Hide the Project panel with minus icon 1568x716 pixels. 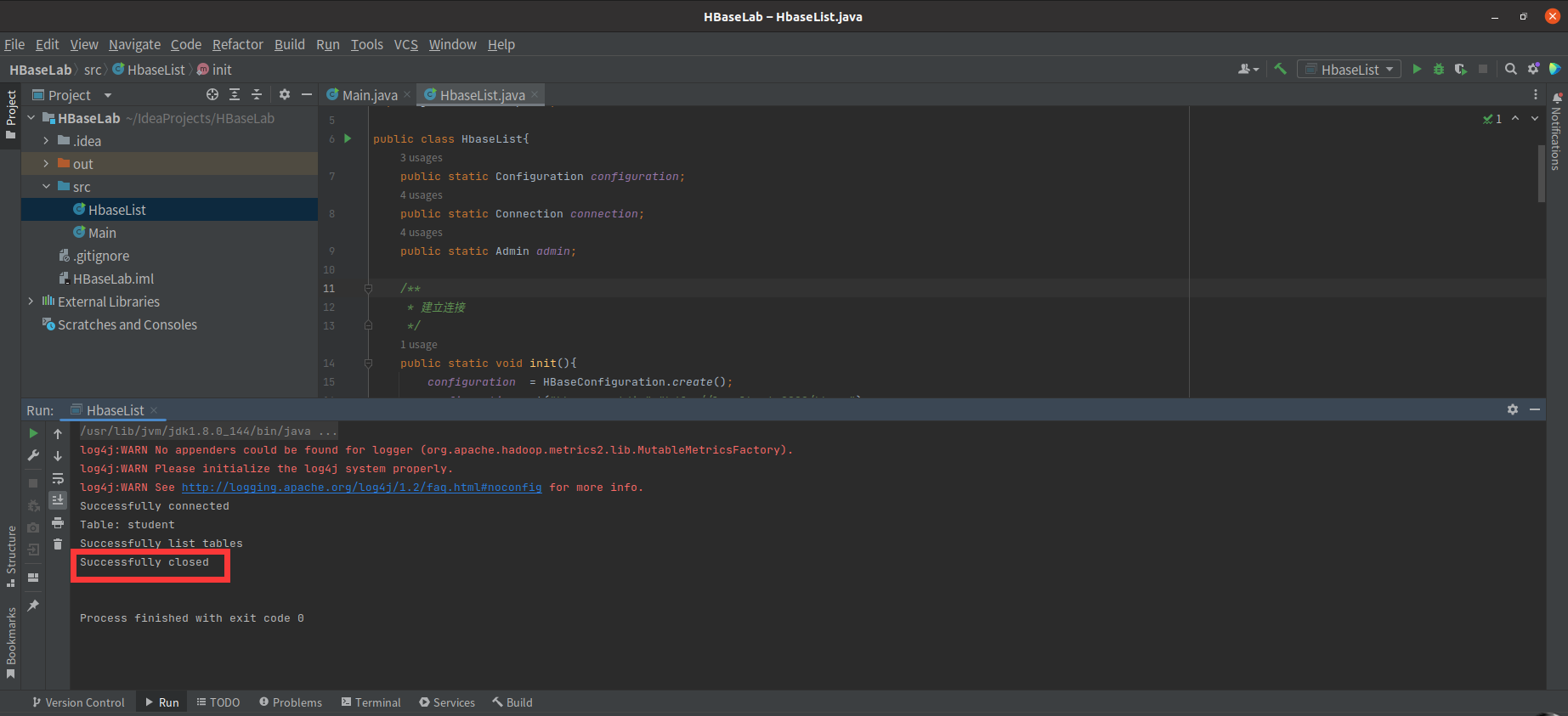(x=307, y=94)
